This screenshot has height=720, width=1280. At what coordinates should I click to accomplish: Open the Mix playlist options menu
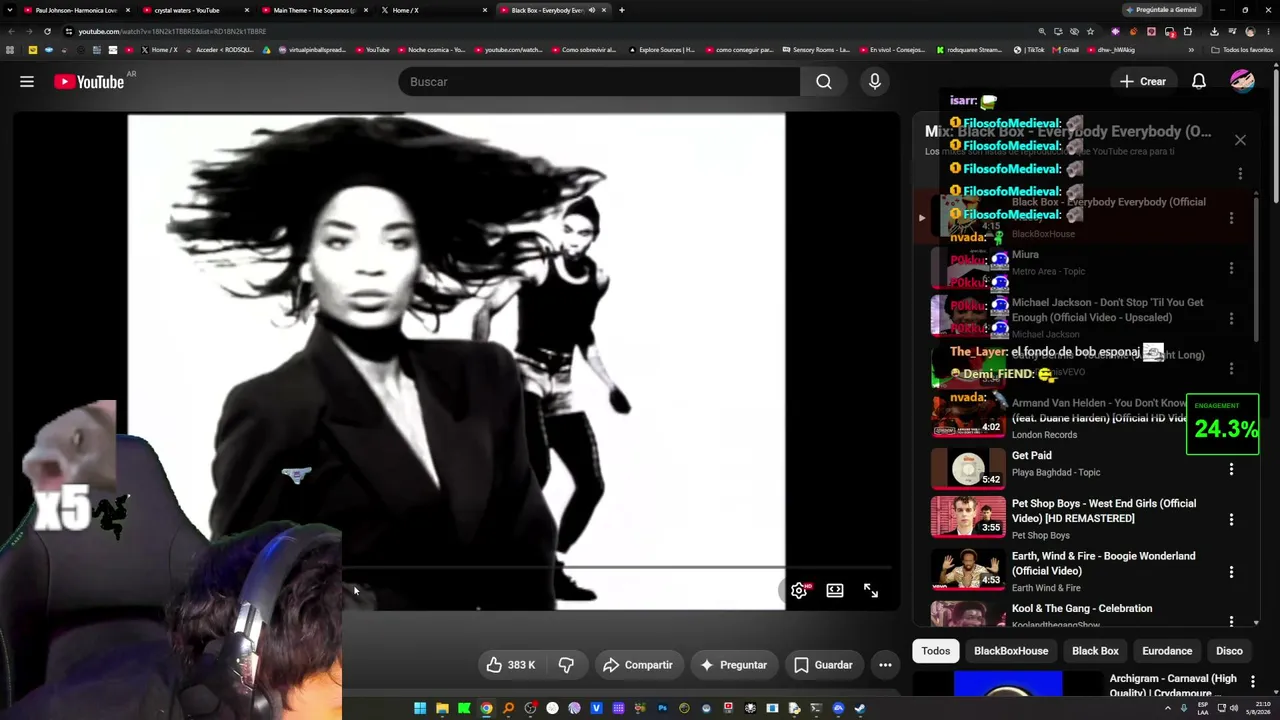tap(1240, 174)
